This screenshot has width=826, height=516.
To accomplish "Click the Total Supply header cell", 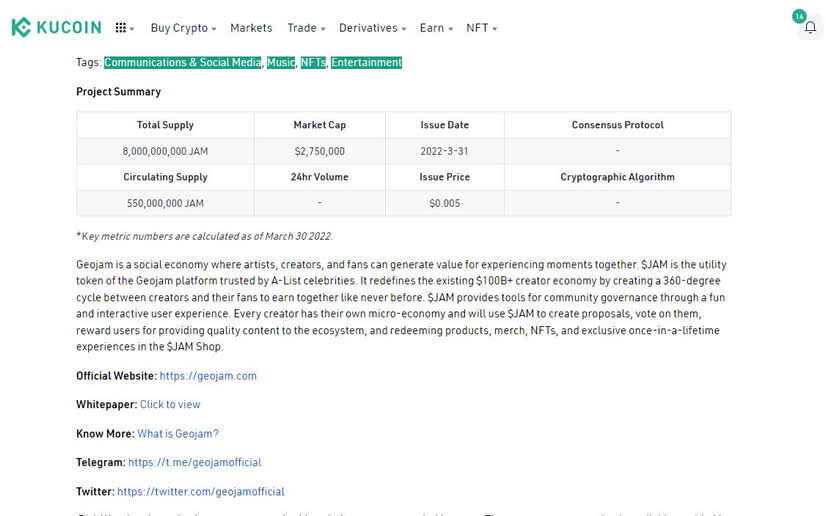I will (165, 125).
